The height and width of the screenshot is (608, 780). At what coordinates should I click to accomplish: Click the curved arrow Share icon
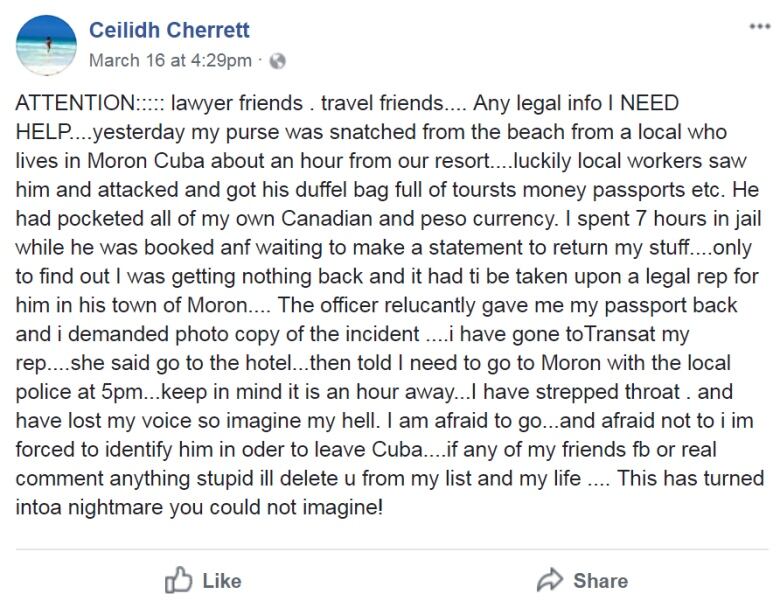[x=550, y=580]
